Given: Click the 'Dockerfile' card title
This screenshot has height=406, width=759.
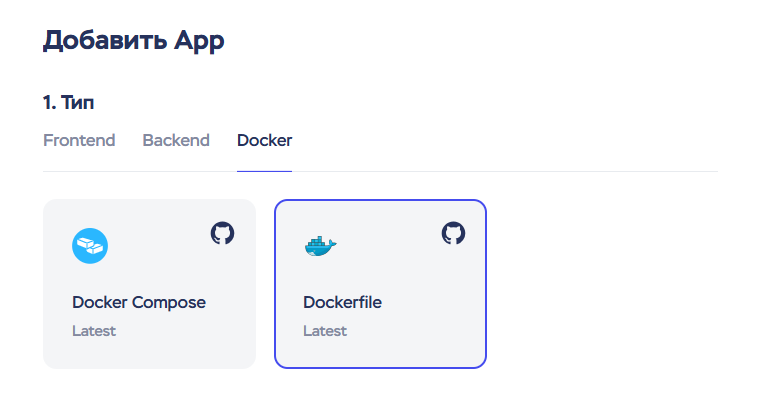Looking at the screenshot, I should (x=342, y=302).
